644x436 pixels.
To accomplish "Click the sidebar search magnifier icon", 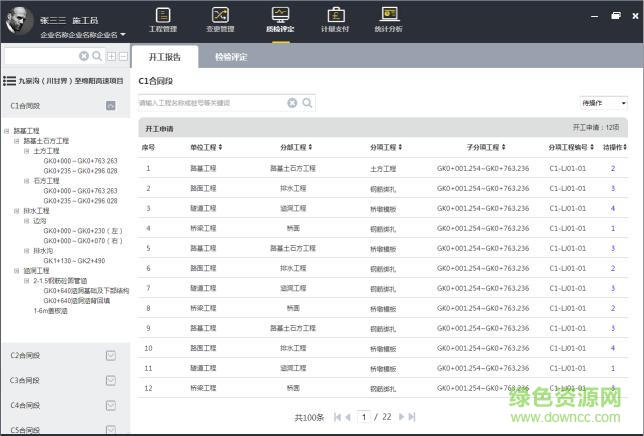I will (x=97, y=57).
